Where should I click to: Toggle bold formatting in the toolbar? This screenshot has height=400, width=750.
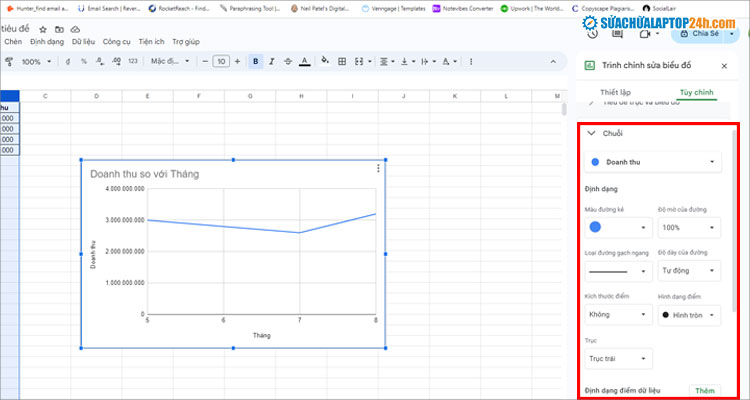(x=256, y=61)
